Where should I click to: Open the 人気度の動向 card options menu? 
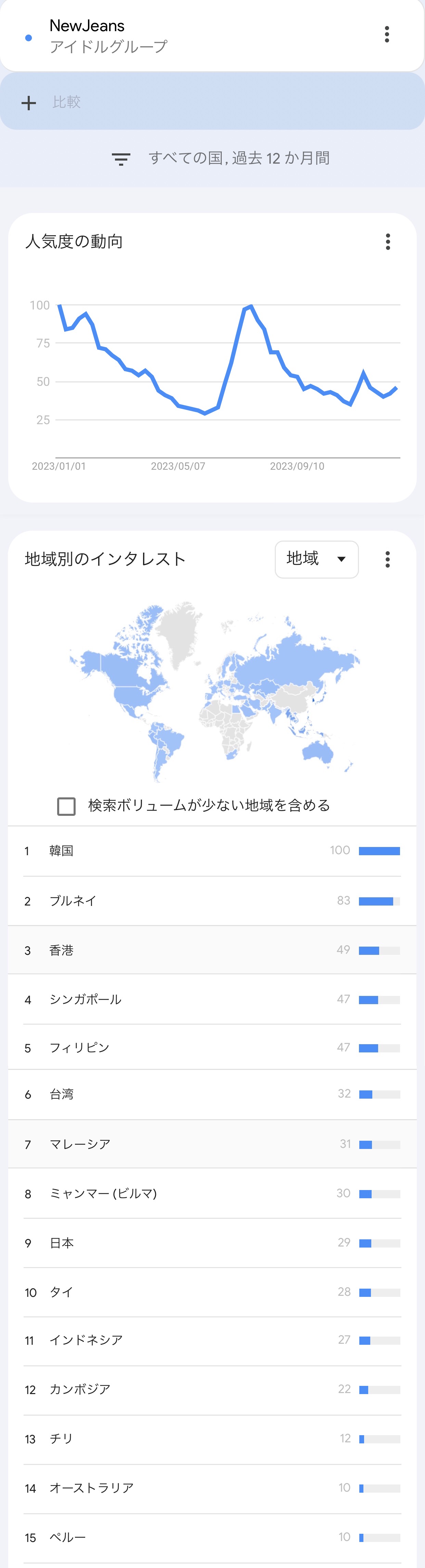(x=388, y=242)
